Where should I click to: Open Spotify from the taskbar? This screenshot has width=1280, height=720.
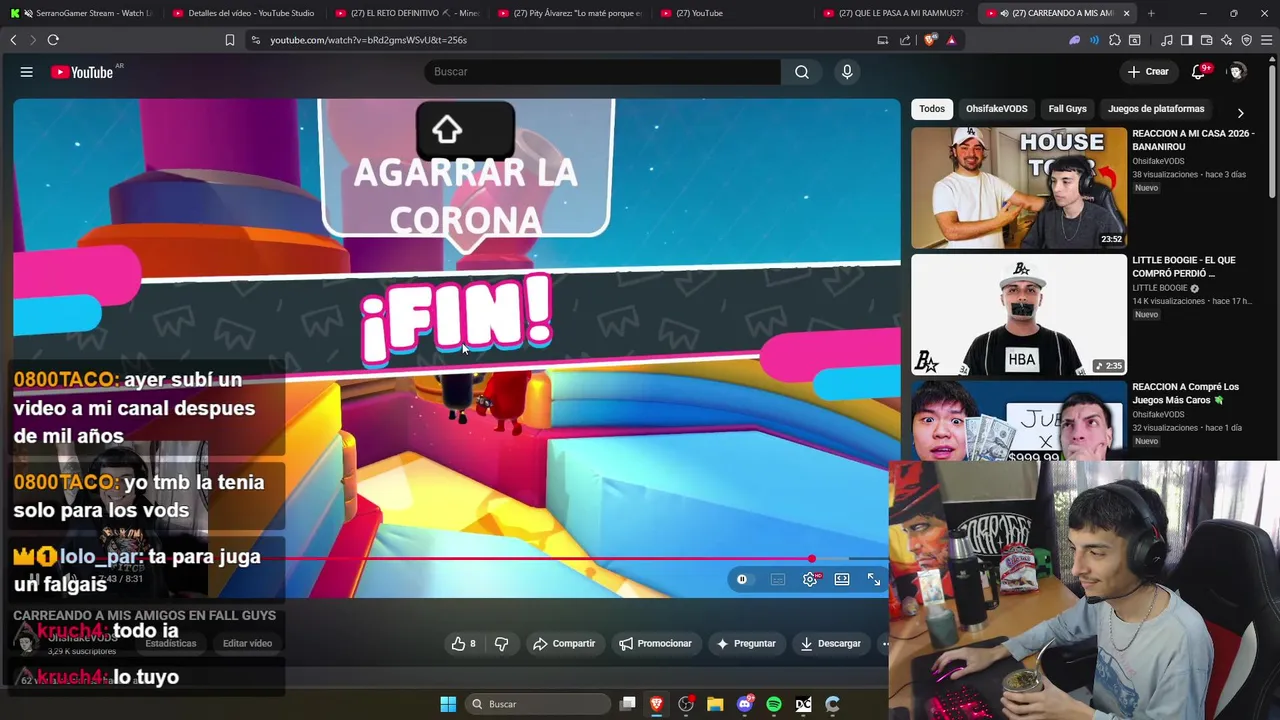(774, 704)
